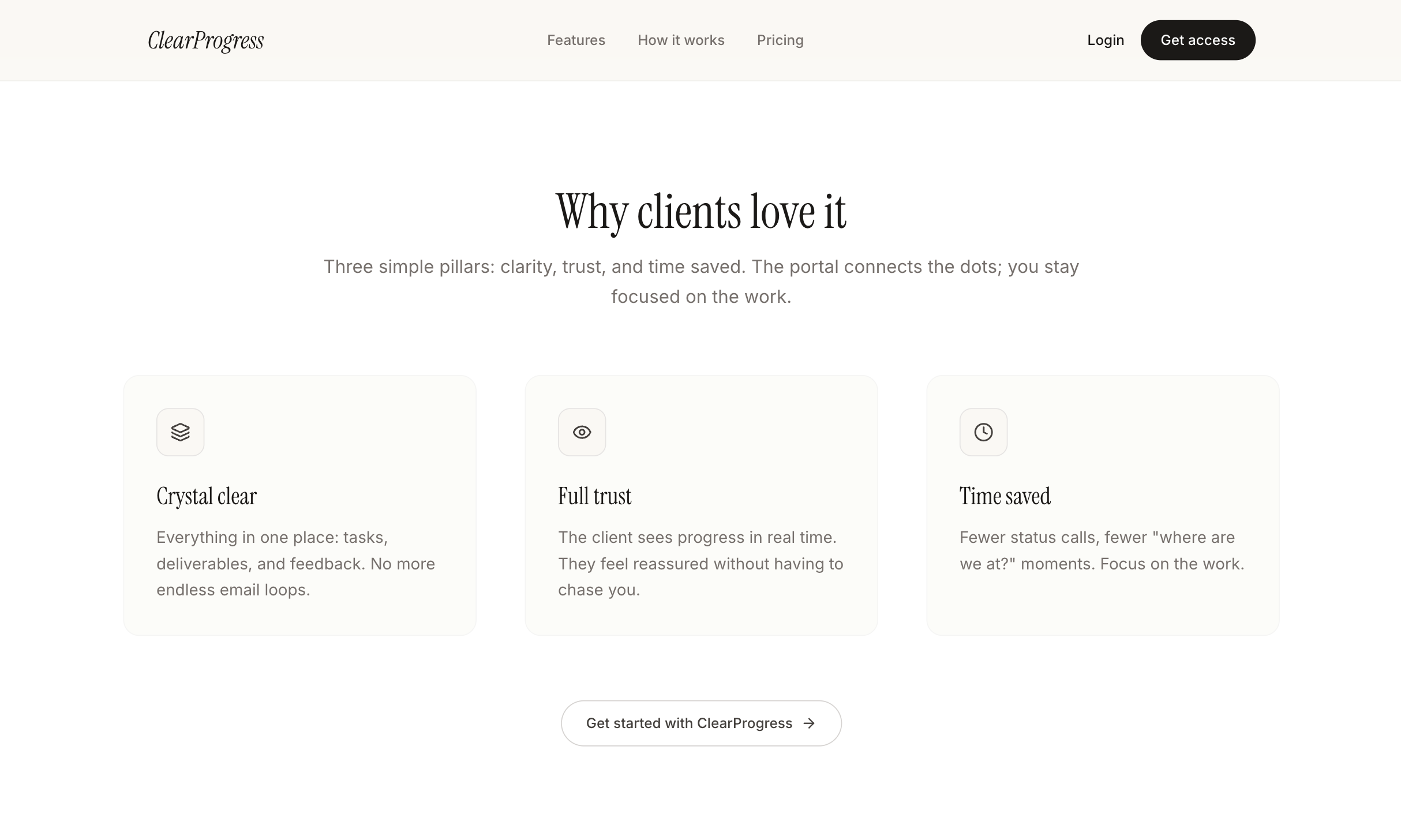Screen dimensions: 1401x840
Task: Click the Crystal clear description text
Action: [296, 564]
